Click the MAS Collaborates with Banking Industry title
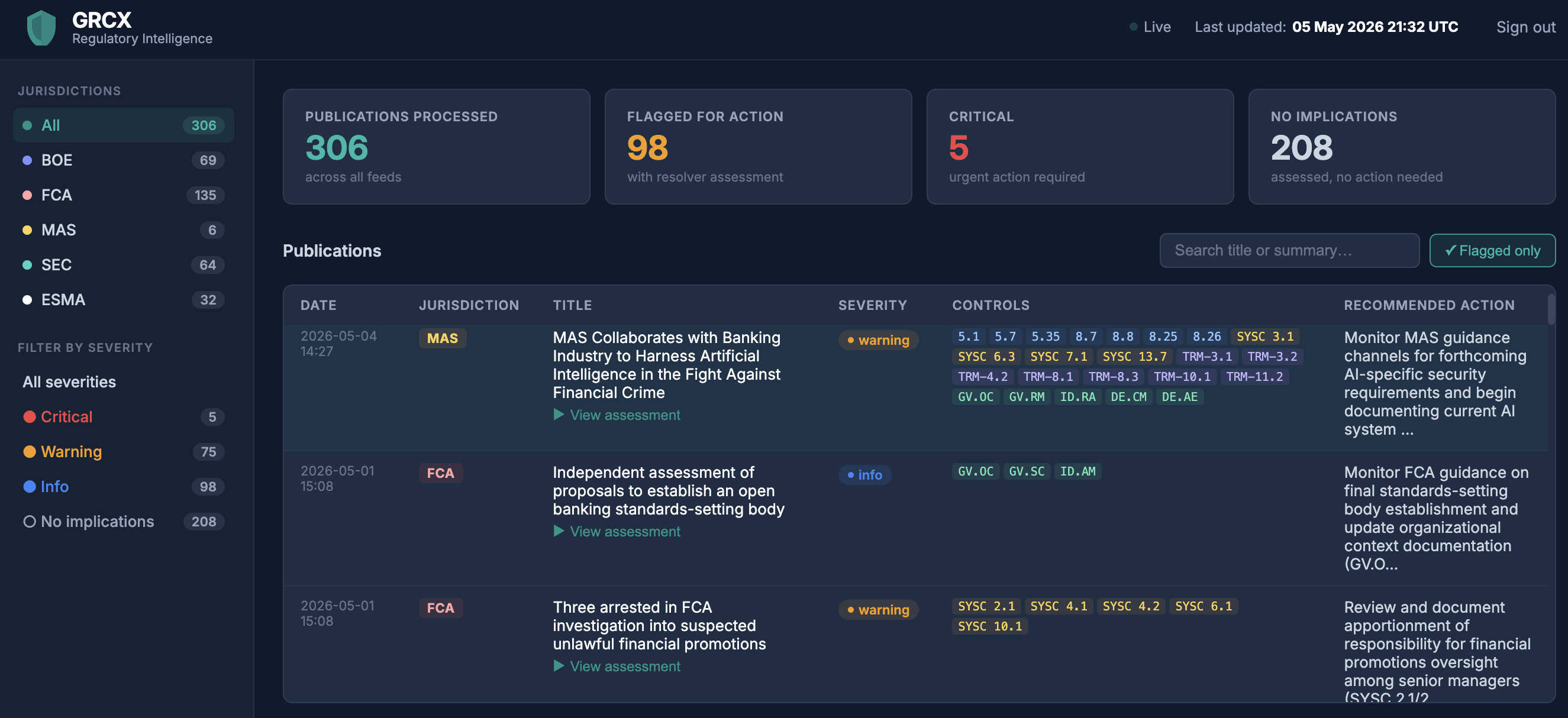 point(666,365)
